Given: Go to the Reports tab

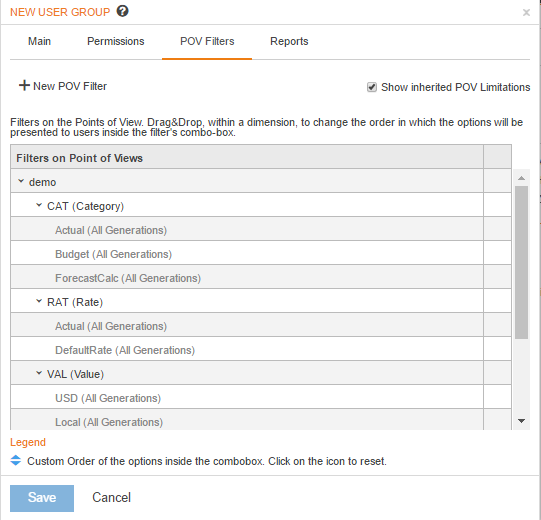Looking at the screenshot, I should 289,41.
